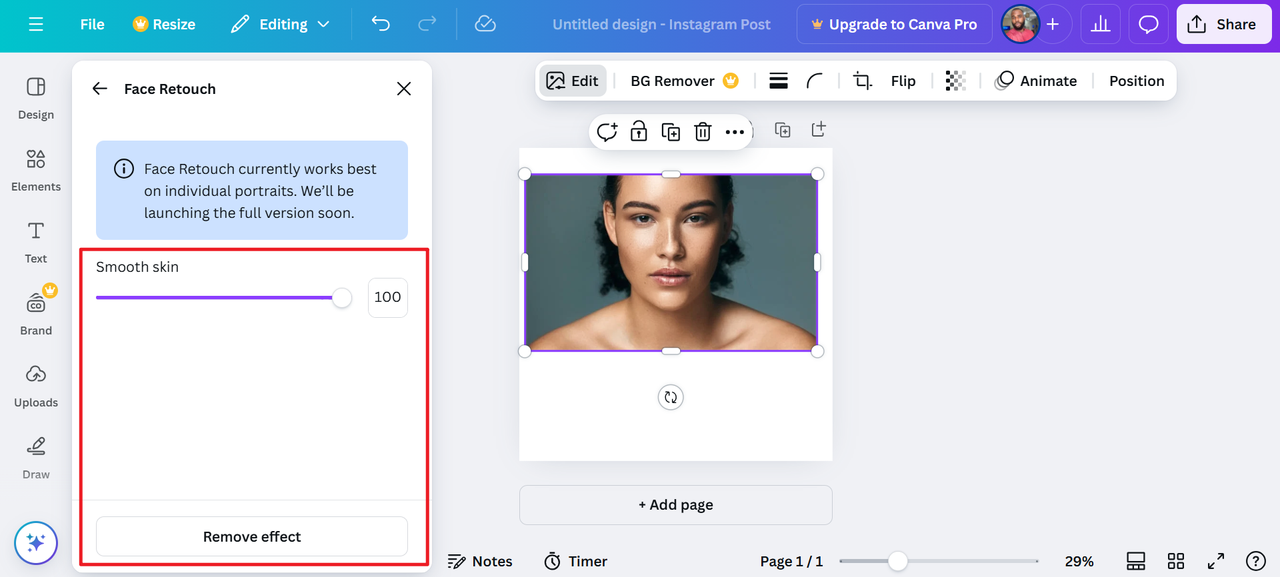Open the hamburger main menu
Image resolution: width=1280 pixels, height=577 pixels.
point(36,24)
